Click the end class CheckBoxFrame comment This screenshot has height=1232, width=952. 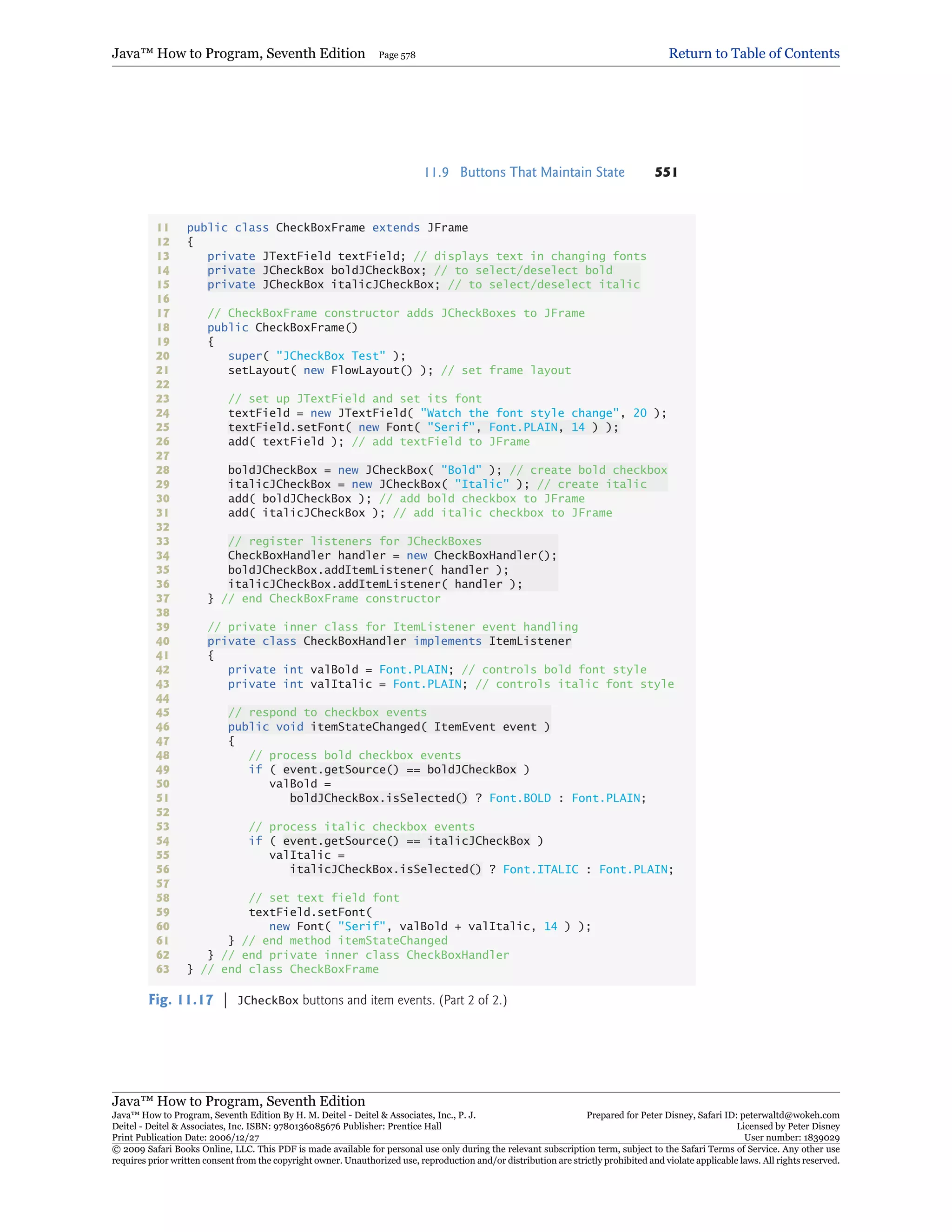coord(289,969)
